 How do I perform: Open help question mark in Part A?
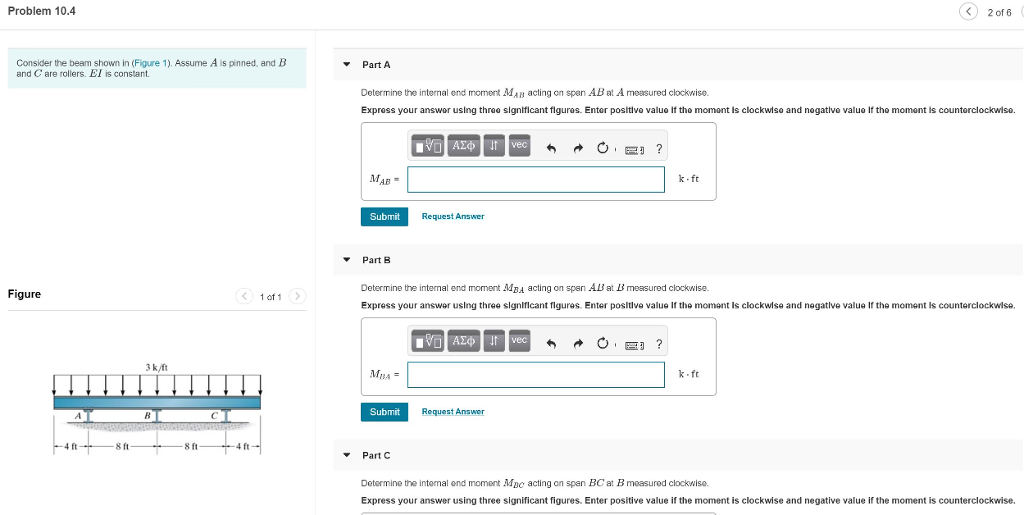pos(659,149)
